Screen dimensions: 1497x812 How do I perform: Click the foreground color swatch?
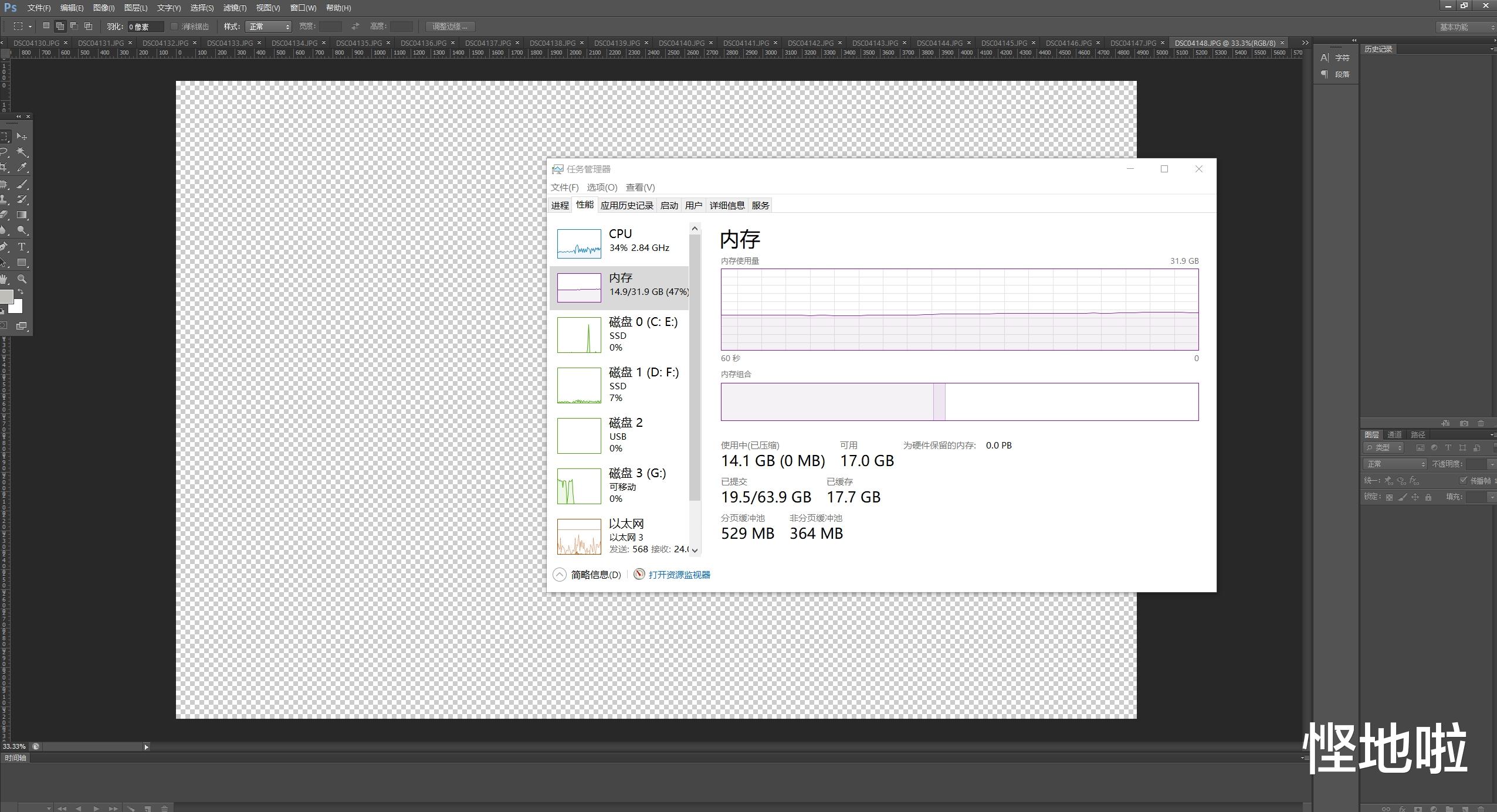pos(5,297)
